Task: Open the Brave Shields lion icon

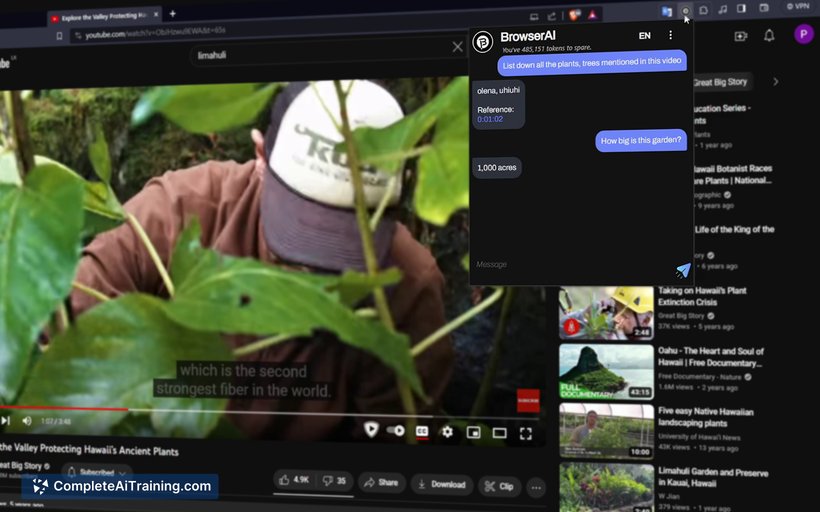Action: [x=574, y=15]
